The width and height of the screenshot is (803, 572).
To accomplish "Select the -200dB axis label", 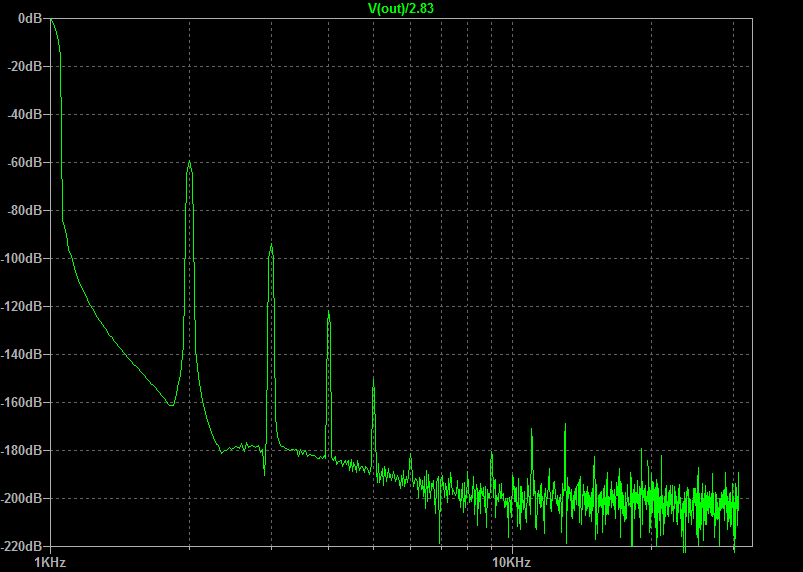I will [x=22, y=498].
